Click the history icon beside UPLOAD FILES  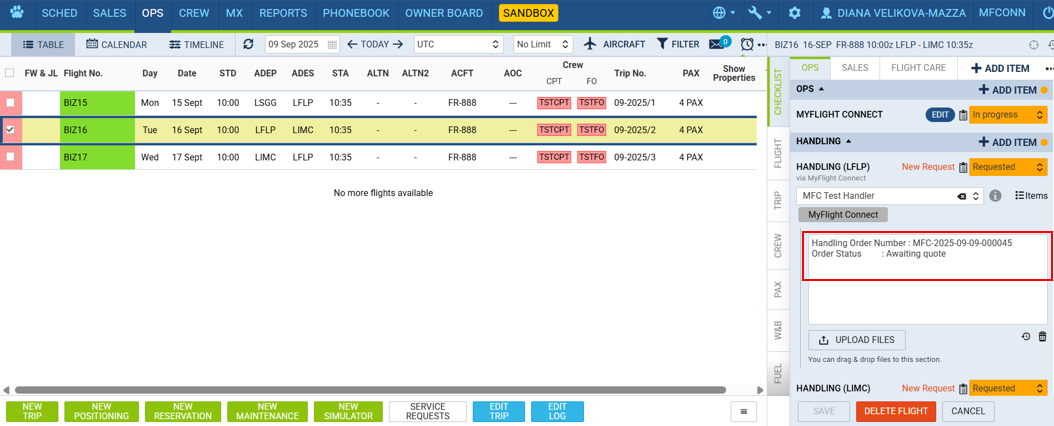[x=1026, y=337]
